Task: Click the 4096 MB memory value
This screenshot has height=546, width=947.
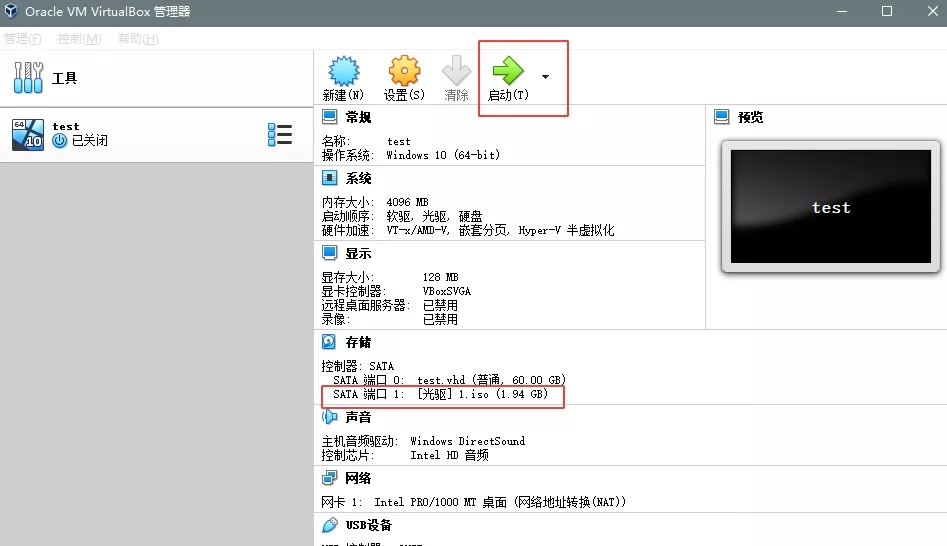Action: click(407, 202)
